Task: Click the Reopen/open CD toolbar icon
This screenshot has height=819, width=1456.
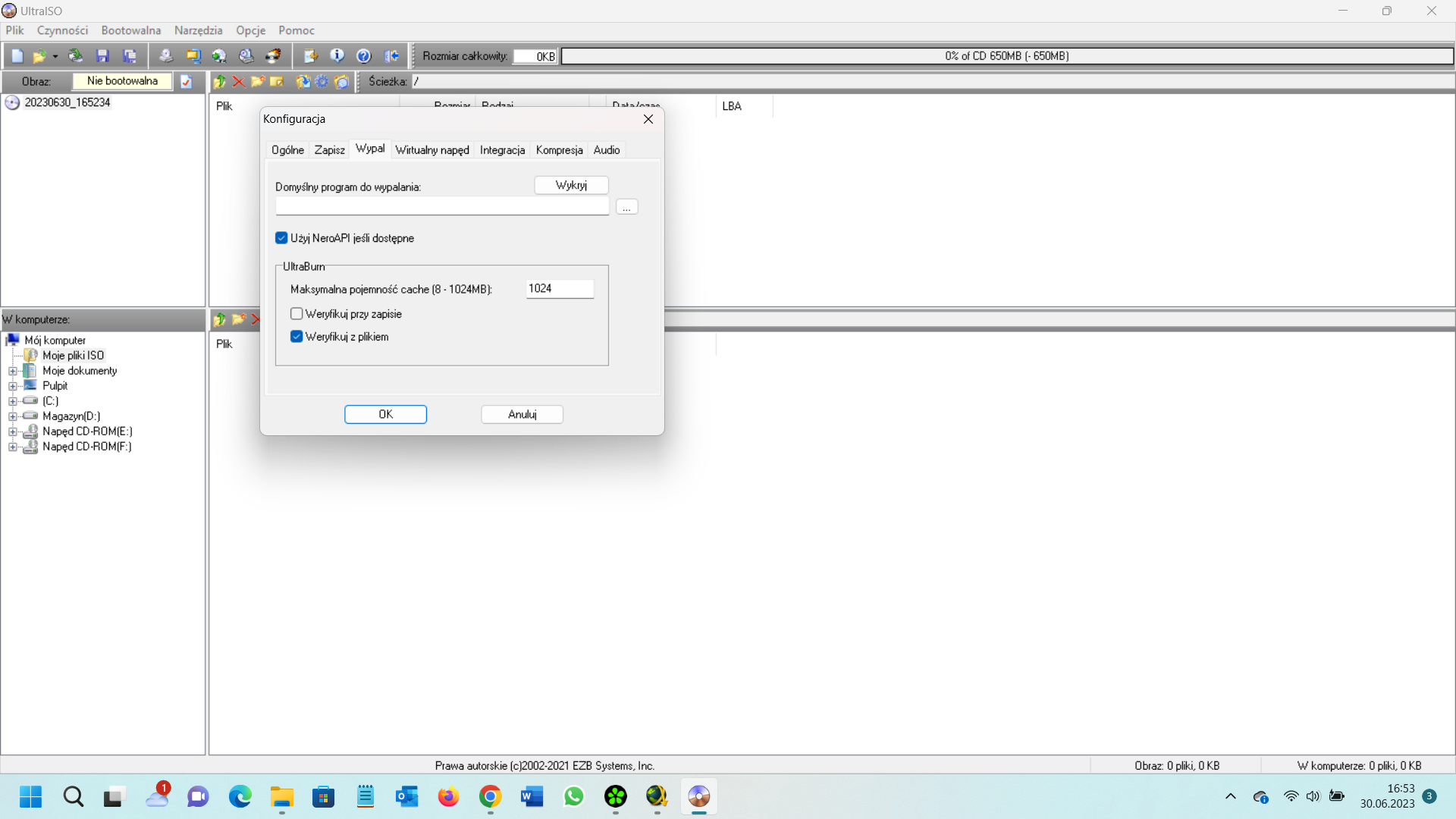Action: point(76,56)
